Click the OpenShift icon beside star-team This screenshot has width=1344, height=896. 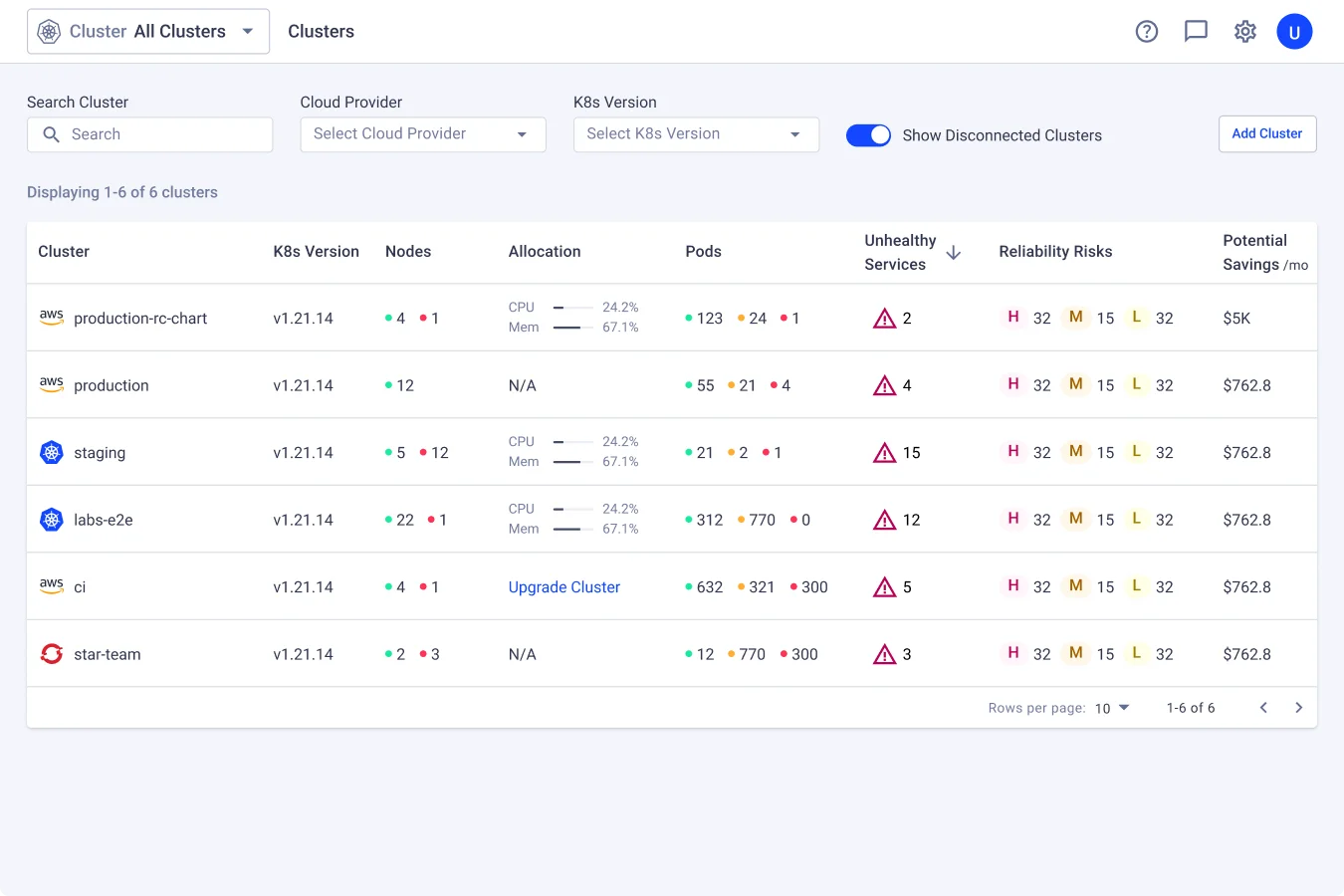(52, 653)
